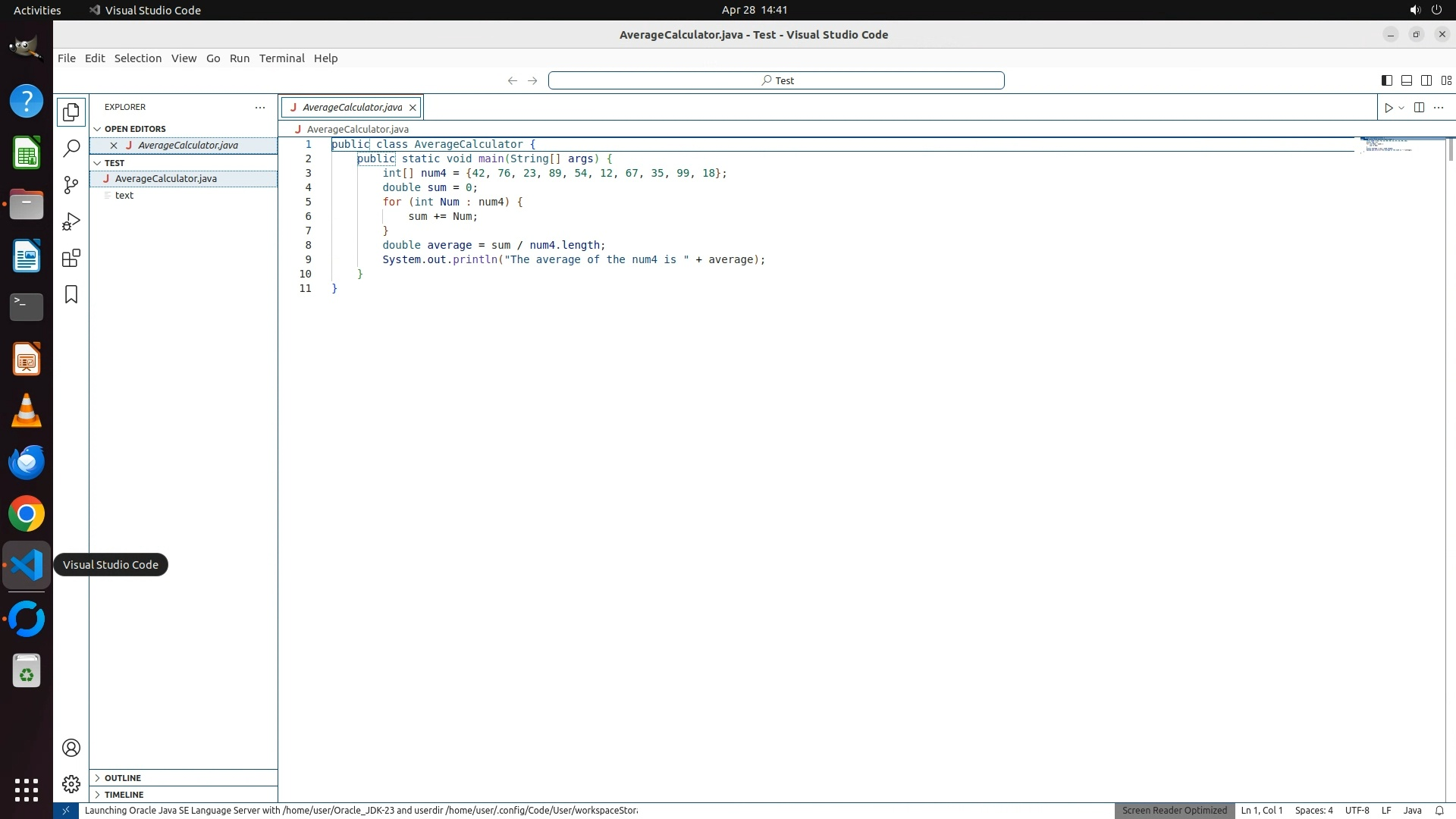Screen dimensions: 1456x819
Task: Open the Extensions view
Action: [x=71, y=258]
